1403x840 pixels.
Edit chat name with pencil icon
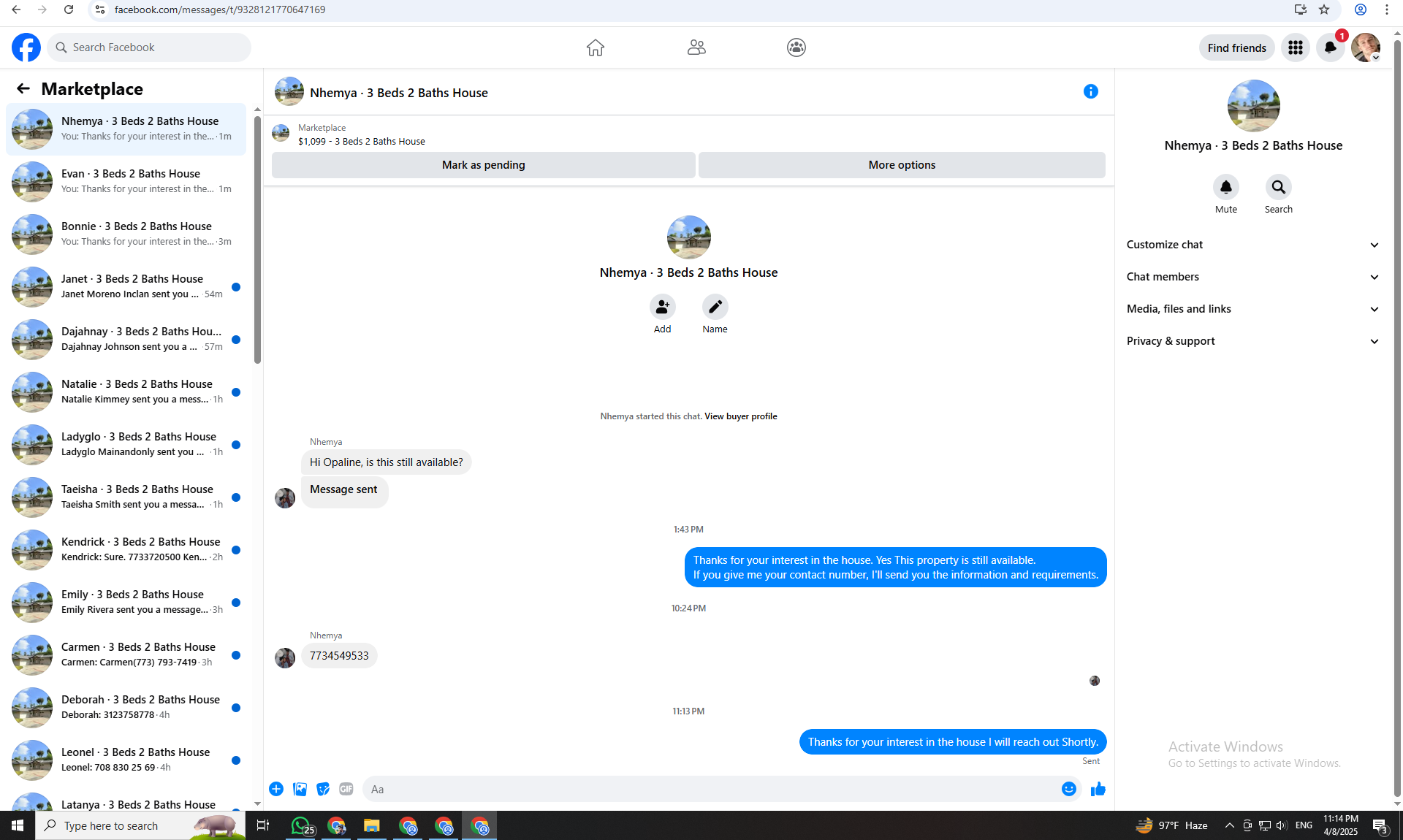[x=715, y=307]
